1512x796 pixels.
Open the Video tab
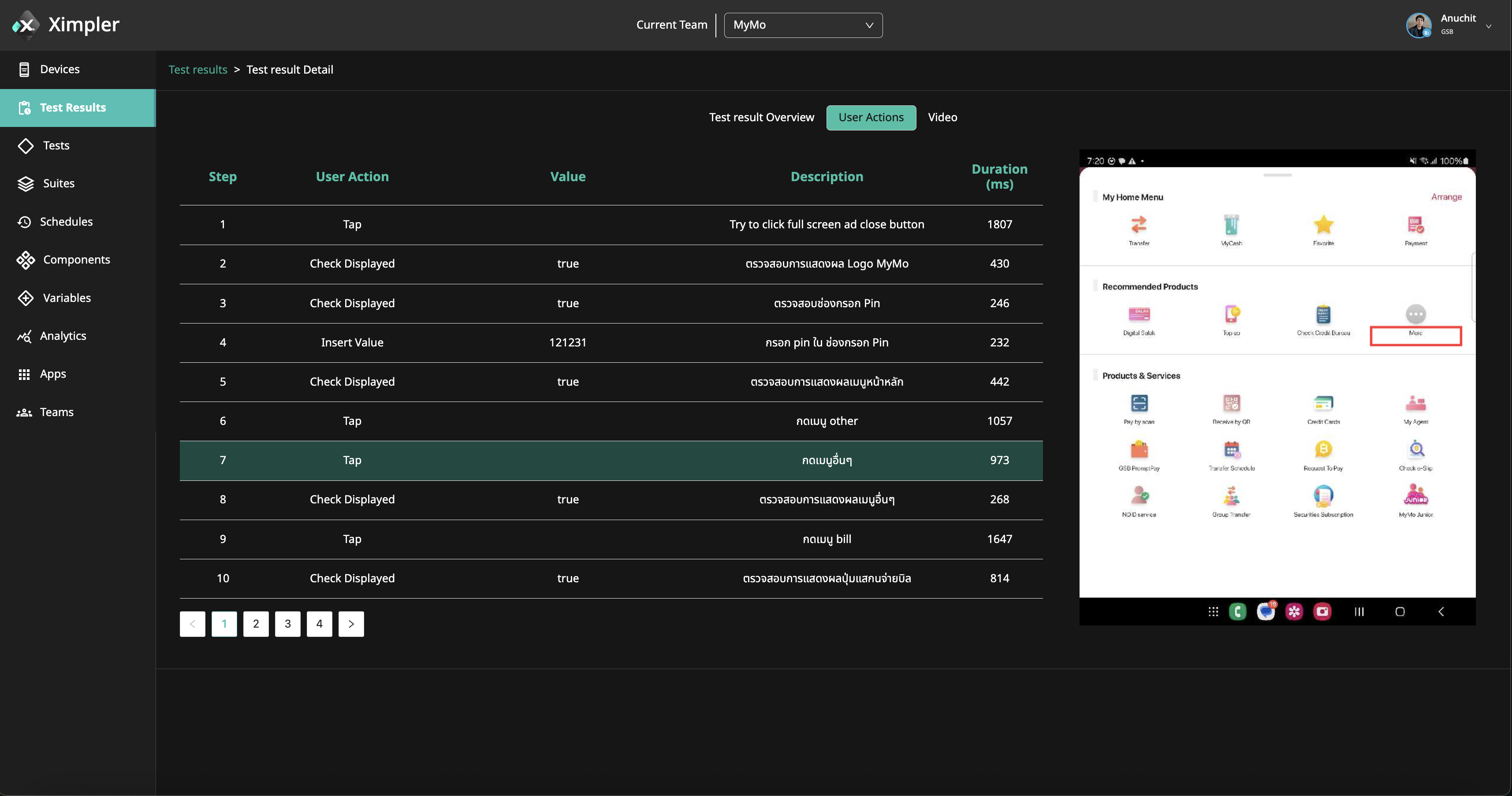click(x=942, y=117)
